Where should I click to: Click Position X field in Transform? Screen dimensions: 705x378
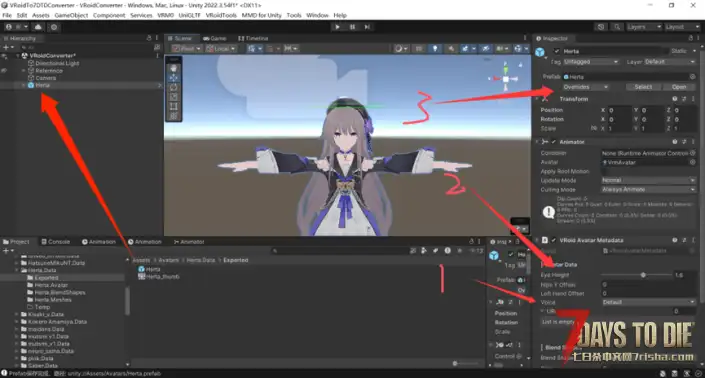(x=619, y=110)
